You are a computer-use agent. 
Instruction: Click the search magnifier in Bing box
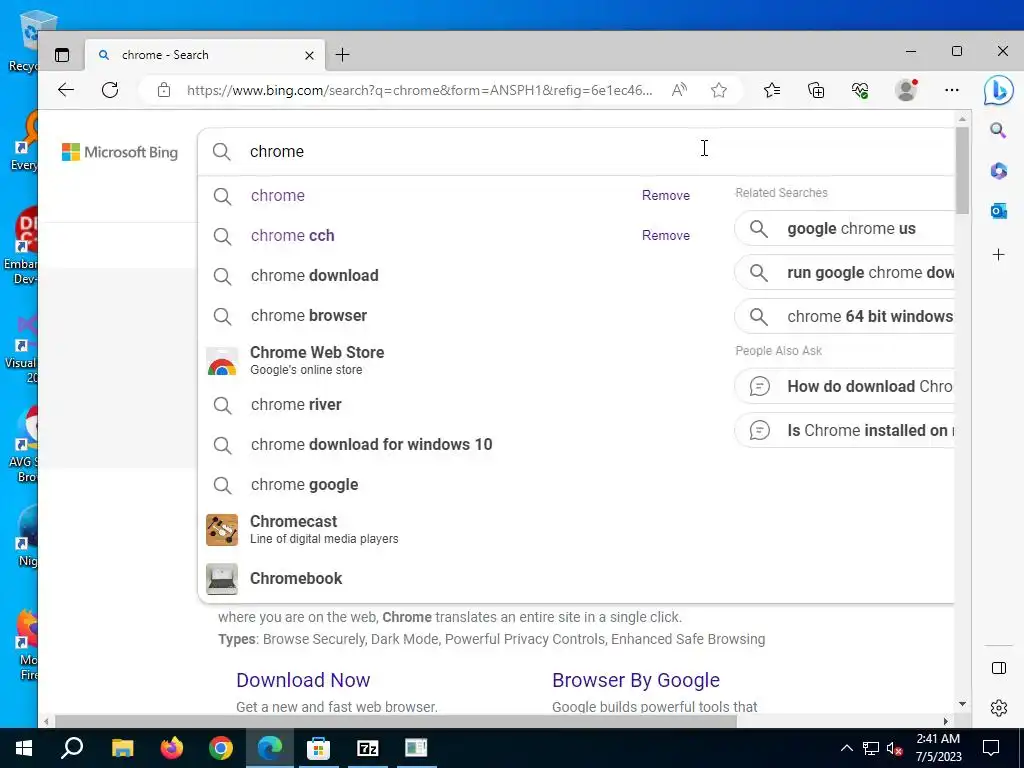pos(222,152)
